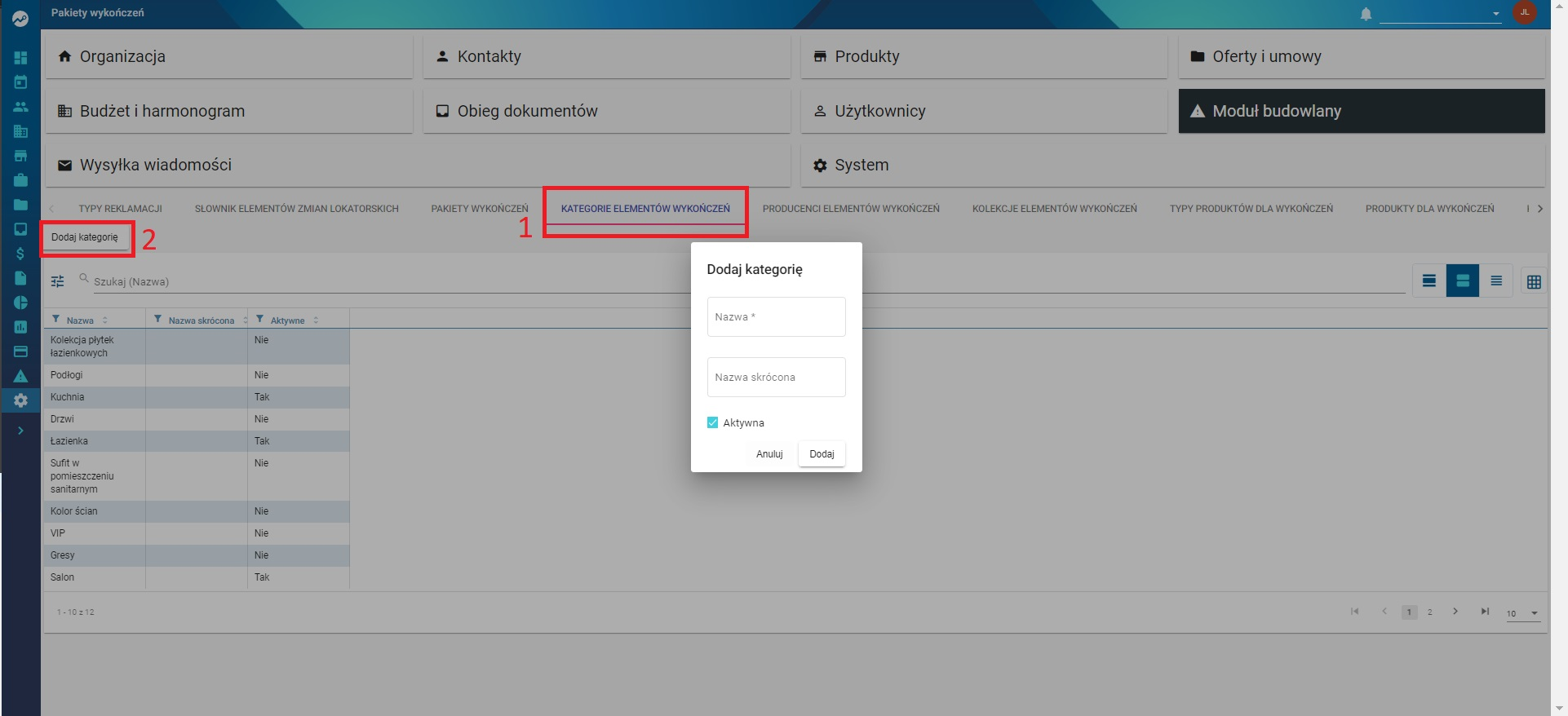
Task: Select the compact rows density icon
Action: pos(1495,281)
